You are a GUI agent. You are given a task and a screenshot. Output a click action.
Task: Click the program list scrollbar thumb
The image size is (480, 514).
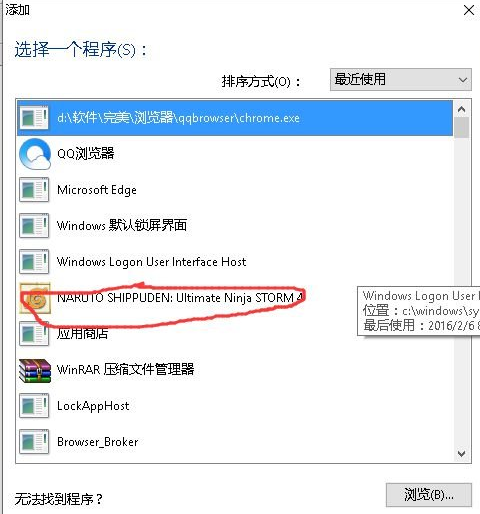[x=462, y=127]
